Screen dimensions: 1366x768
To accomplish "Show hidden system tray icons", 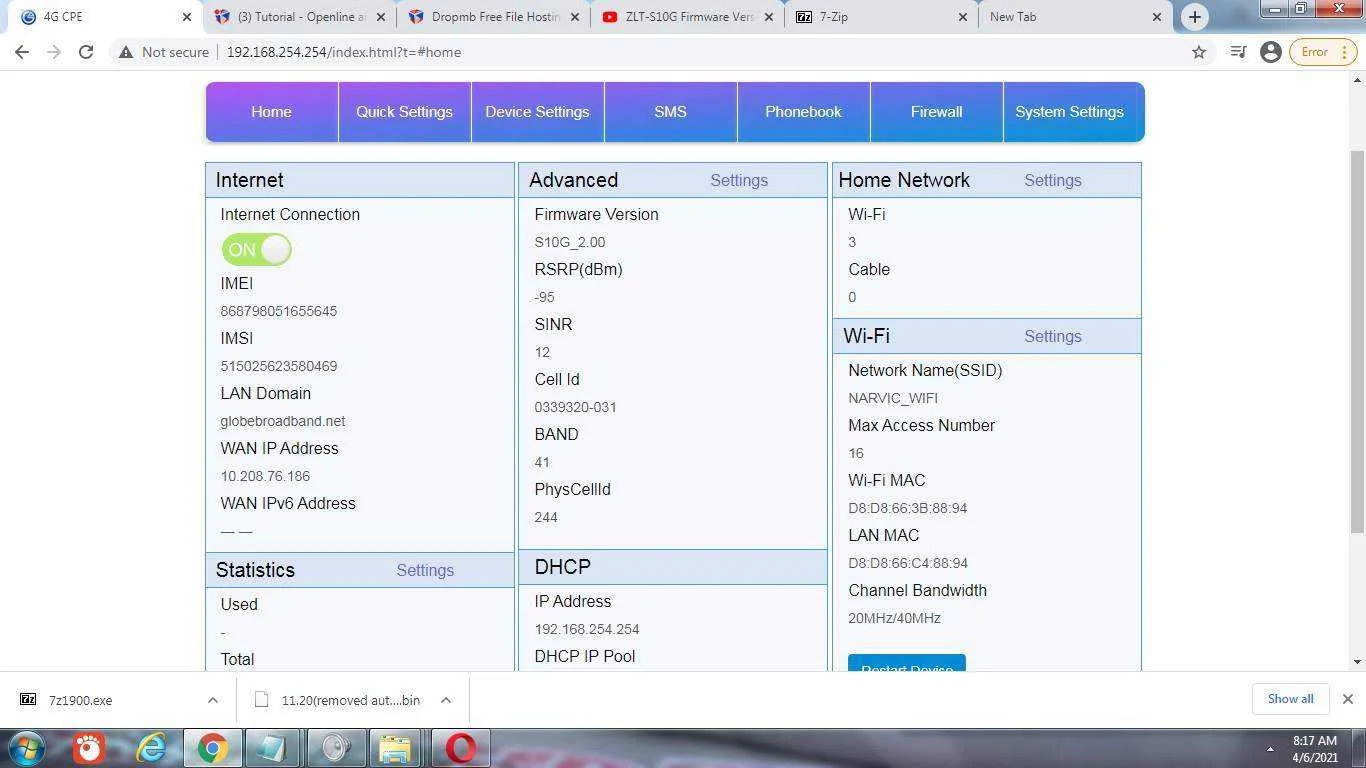I will click(x=1270, y=748).
